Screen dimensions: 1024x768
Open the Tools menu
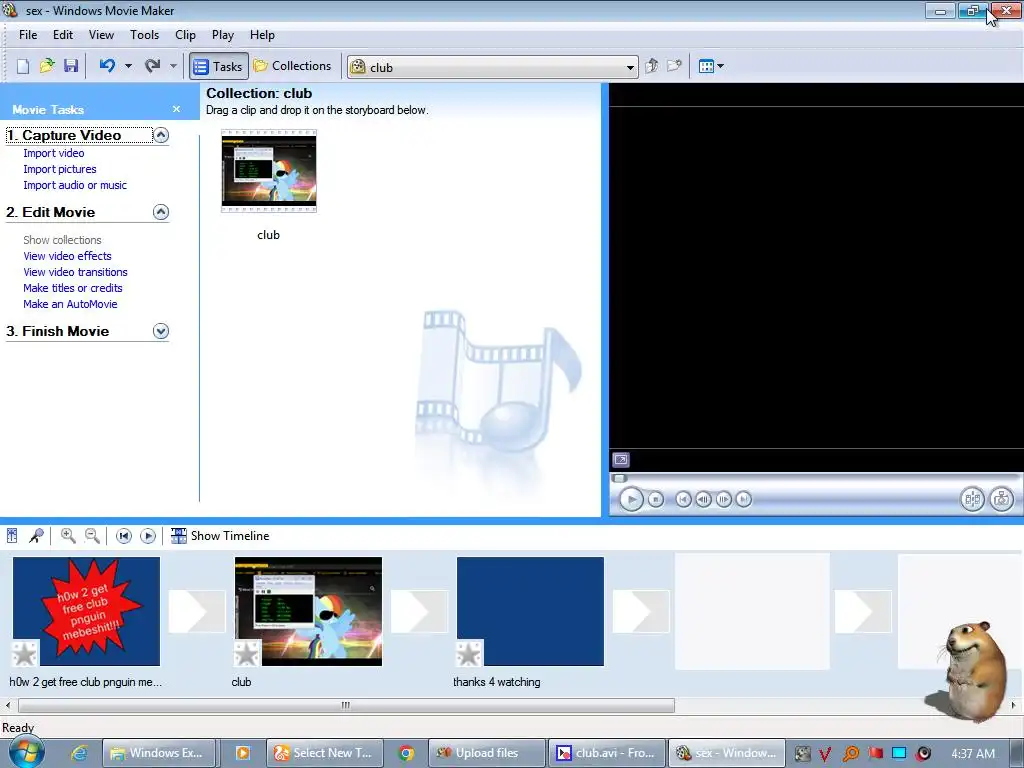coord(144,35)
